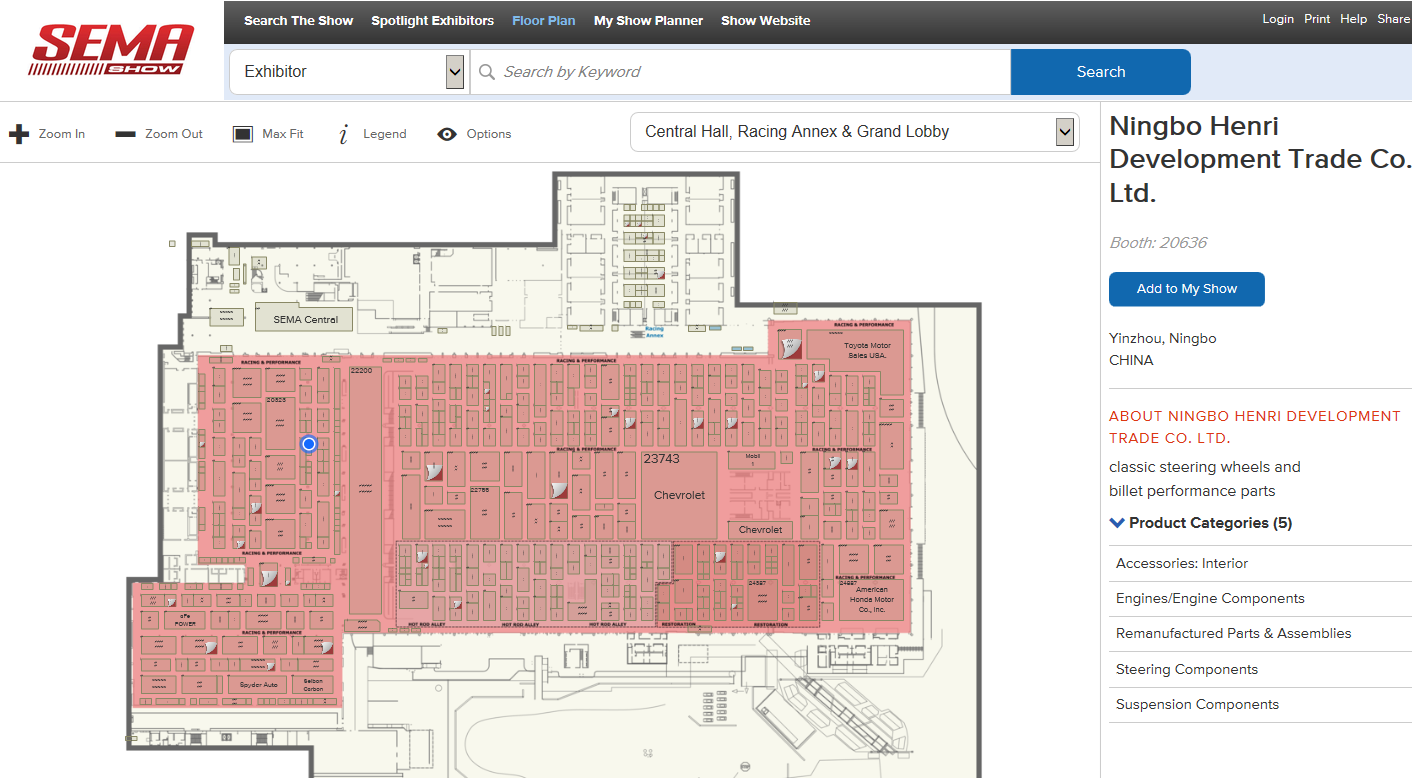
Task: Click the Zoom Out minus icon
Action: (125, 134)
